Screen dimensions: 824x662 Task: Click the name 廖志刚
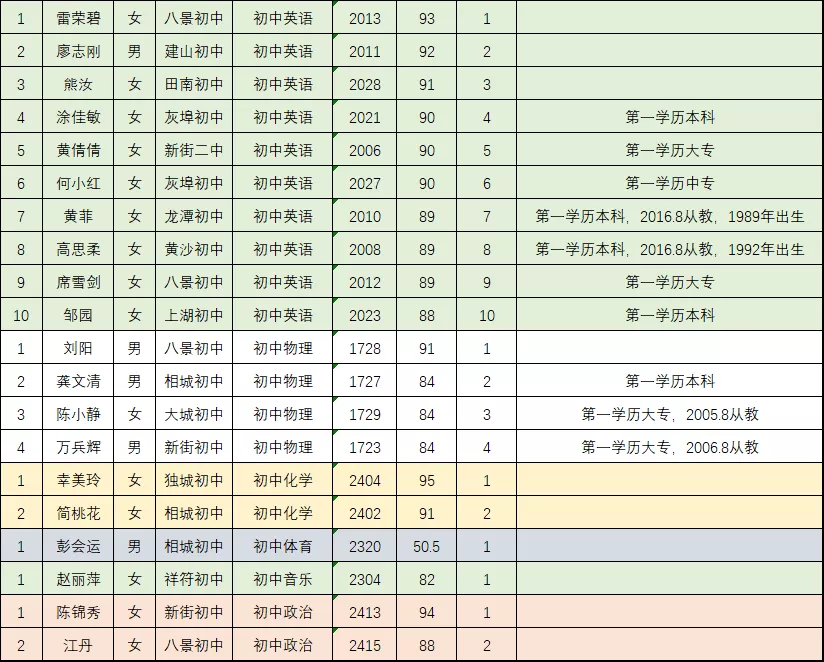(x=78, y=51)
